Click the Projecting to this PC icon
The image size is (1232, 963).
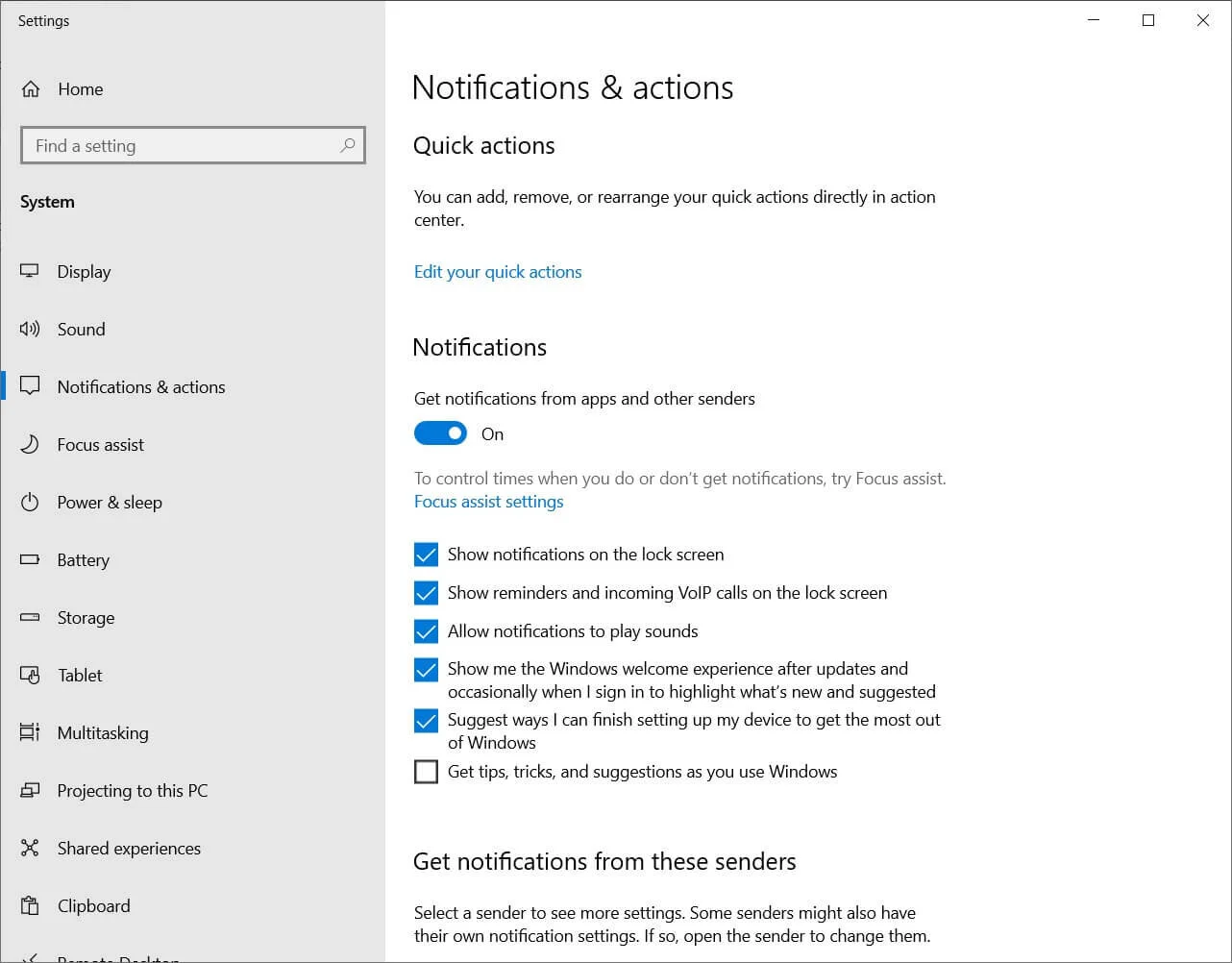point(30,790)
